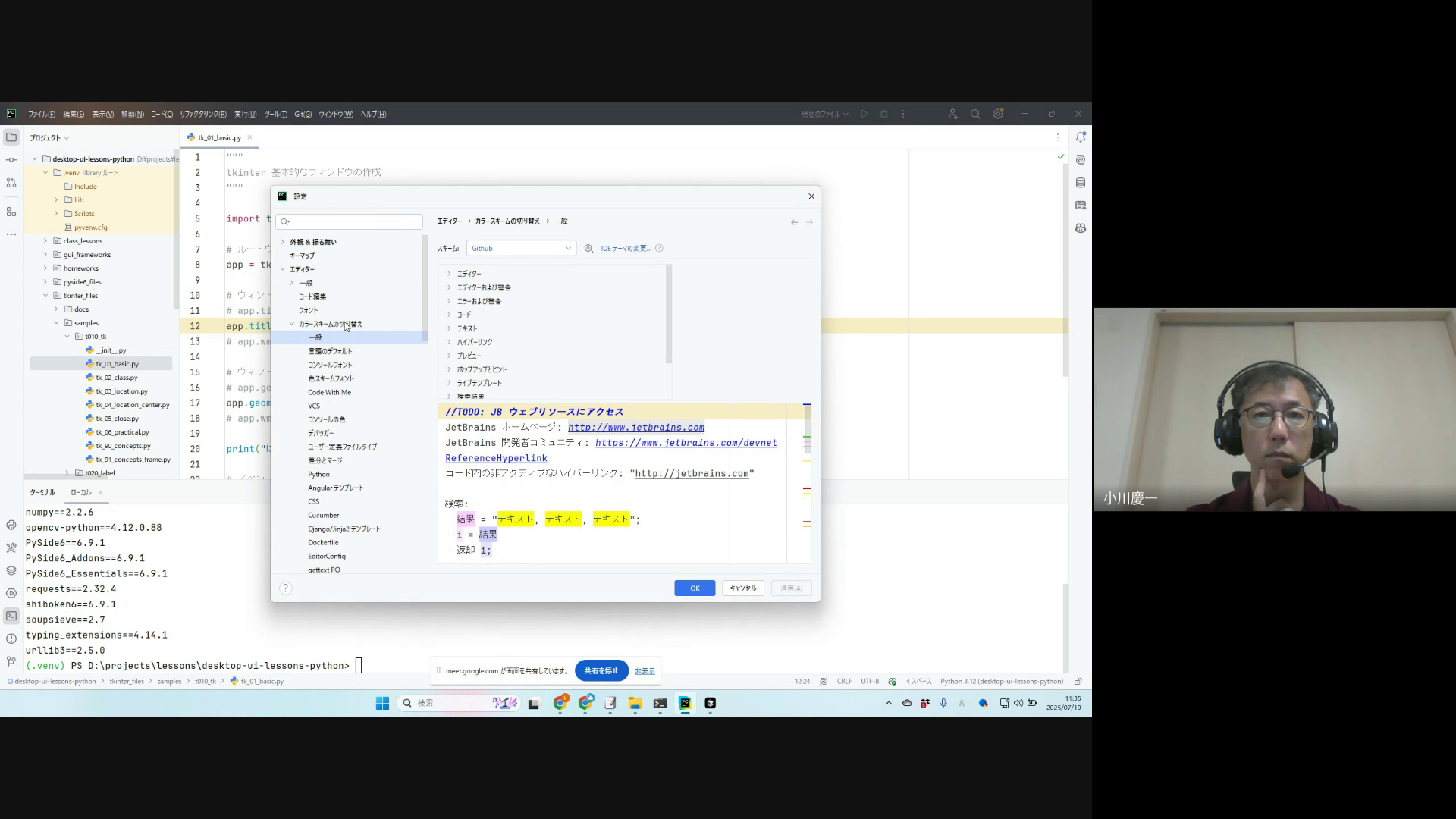Open the Terminal tool window icon

[11, 616]
